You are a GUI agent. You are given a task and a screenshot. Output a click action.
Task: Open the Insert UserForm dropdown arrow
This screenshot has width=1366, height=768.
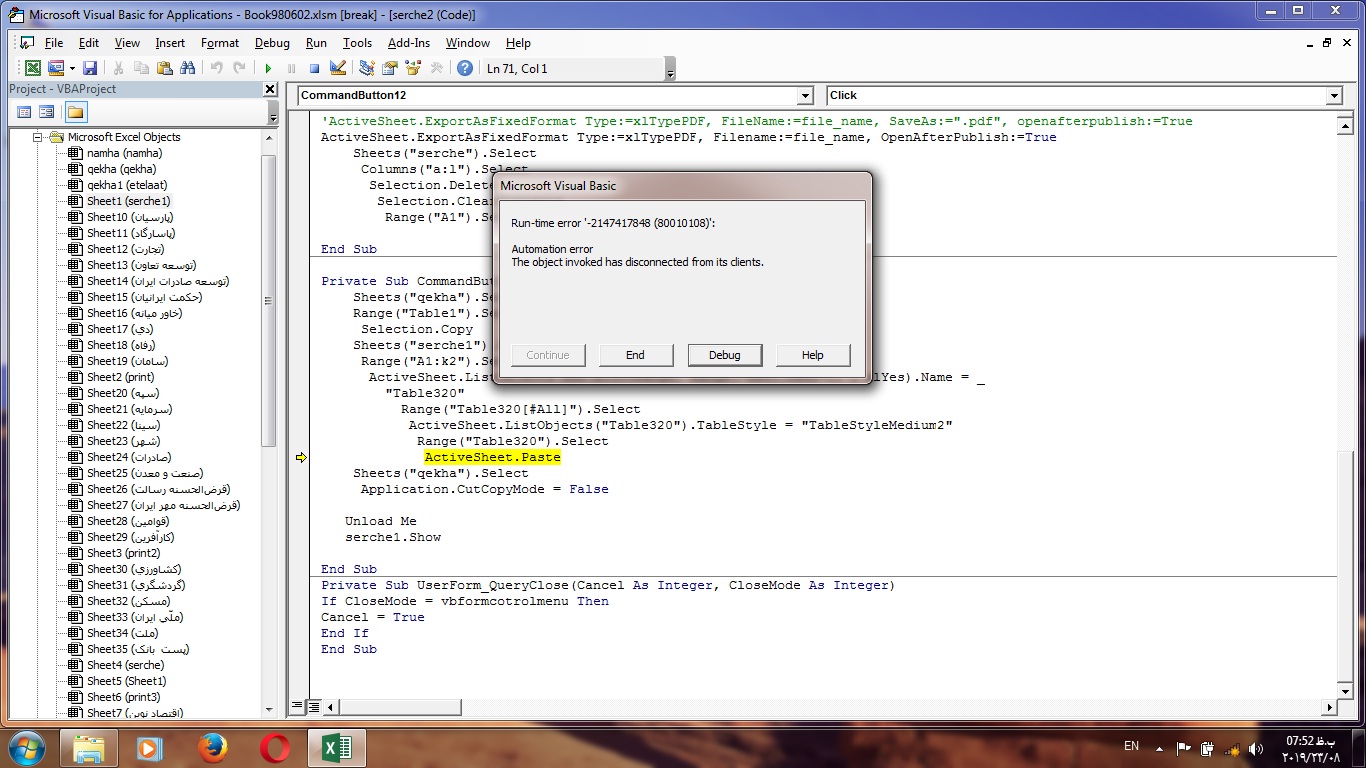70,68
